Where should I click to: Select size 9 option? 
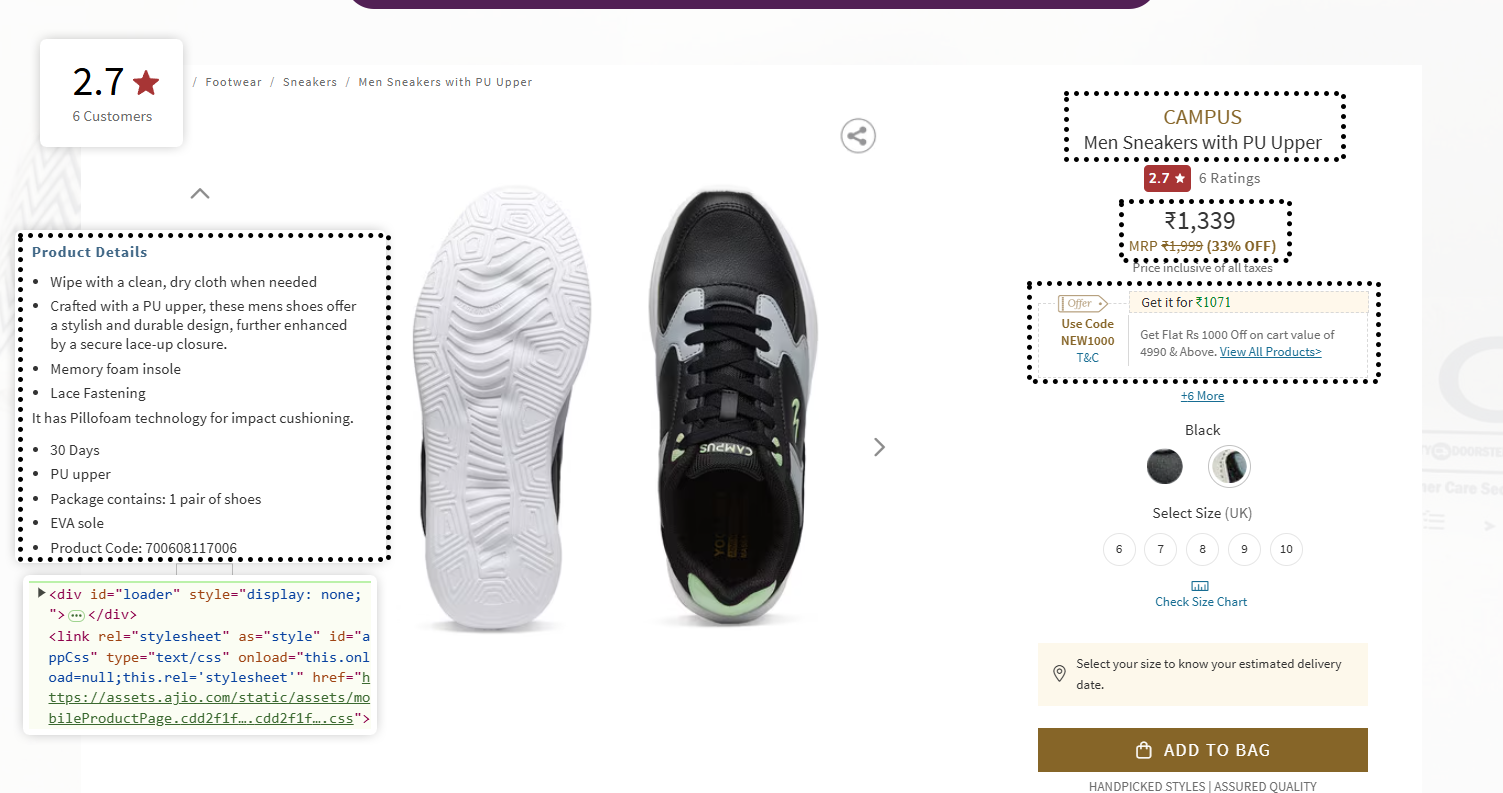pos(1244,549)
